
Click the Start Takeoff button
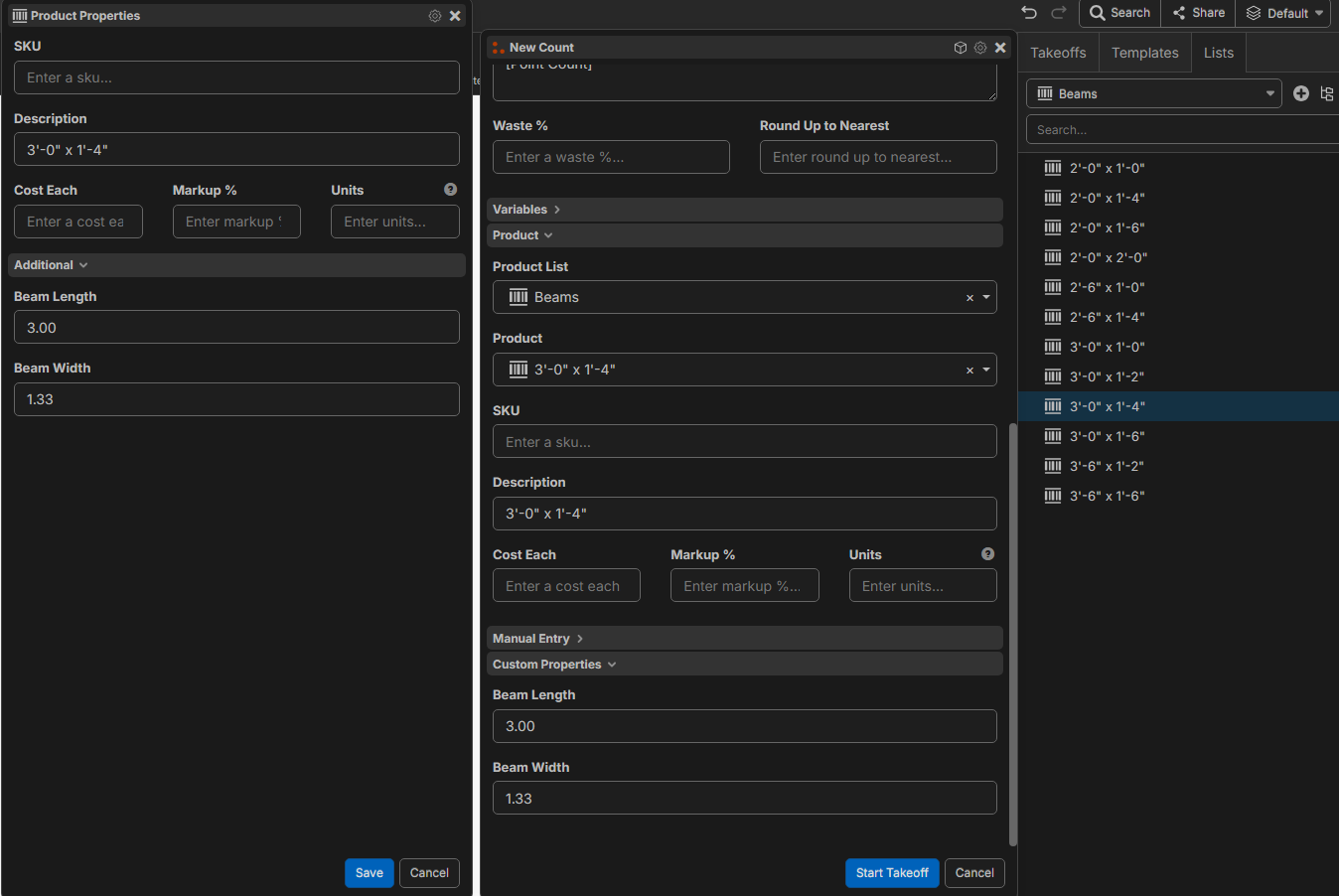(891, 873)
